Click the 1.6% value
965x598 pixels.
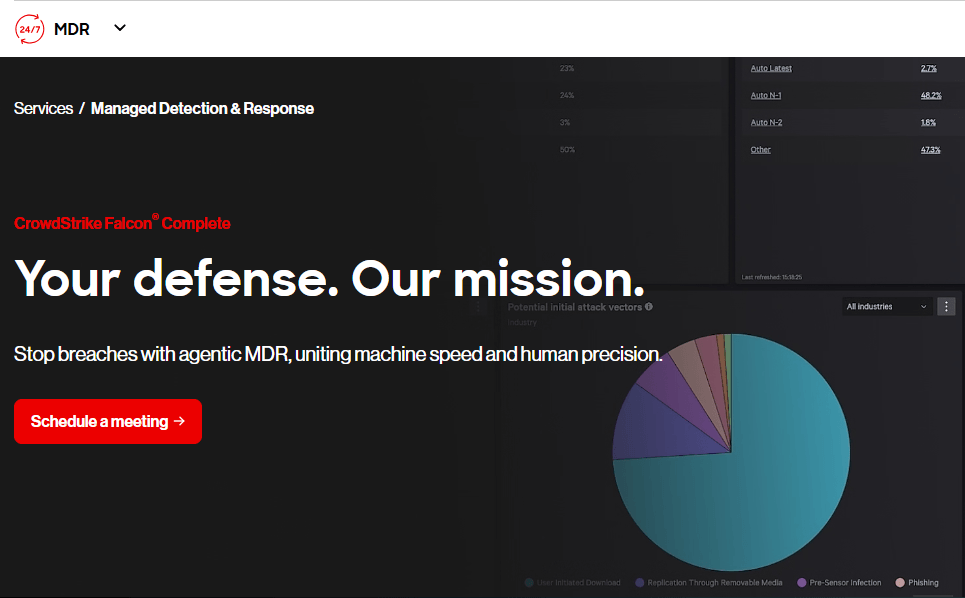pyautogui.click(x=928, y=122)
